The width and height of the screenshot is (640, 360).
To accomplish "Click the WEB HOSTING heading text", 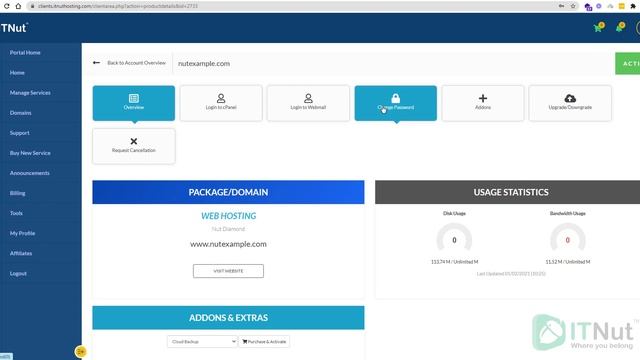I will [x=229, y=216].
